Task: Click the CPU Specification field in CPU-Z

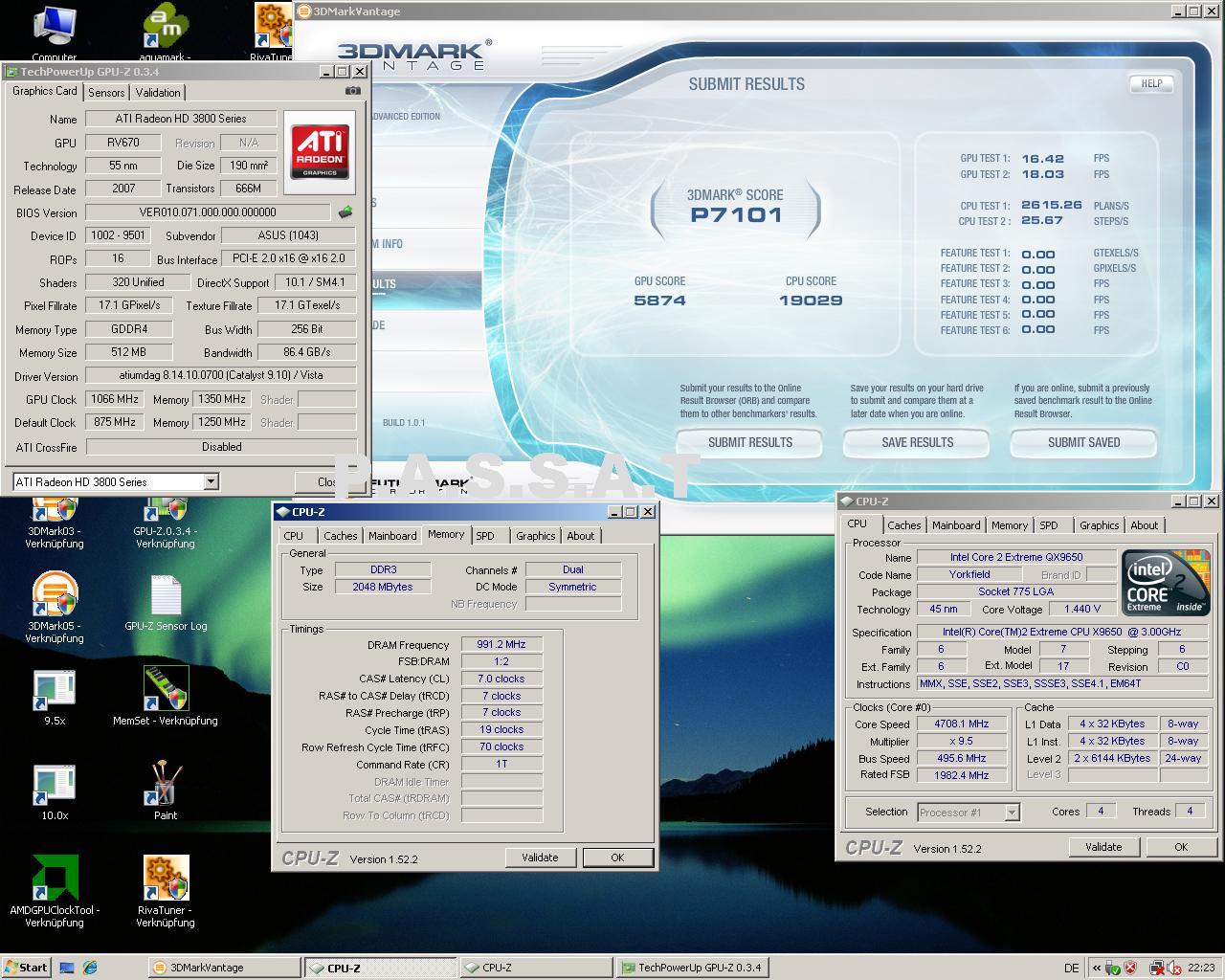Action: [x=1062, y=632]
